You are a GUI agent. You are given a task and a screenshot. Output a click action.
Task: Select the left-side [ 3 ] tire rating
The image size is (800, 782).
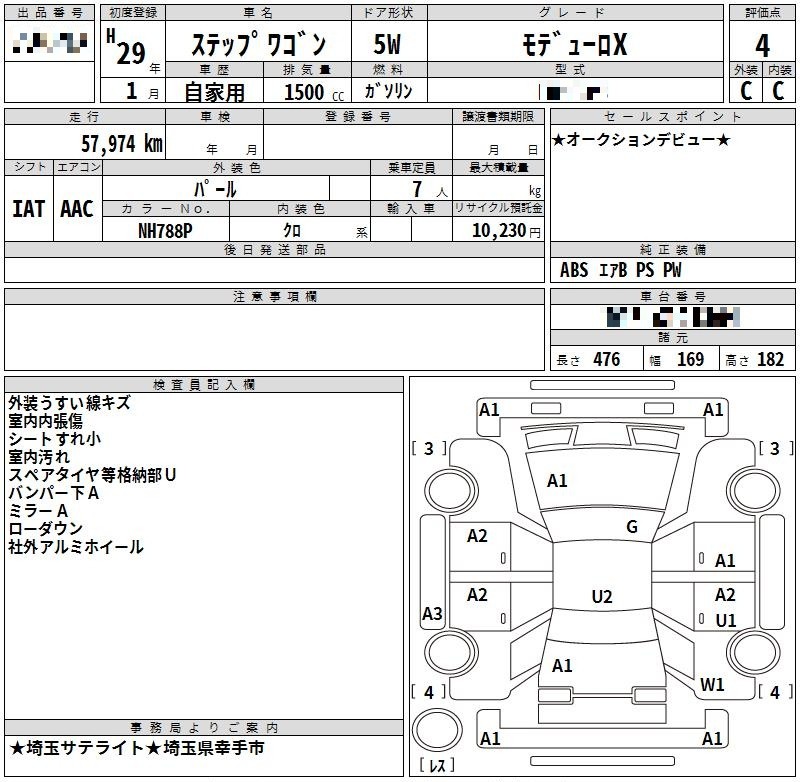click(x=429, y=449)
